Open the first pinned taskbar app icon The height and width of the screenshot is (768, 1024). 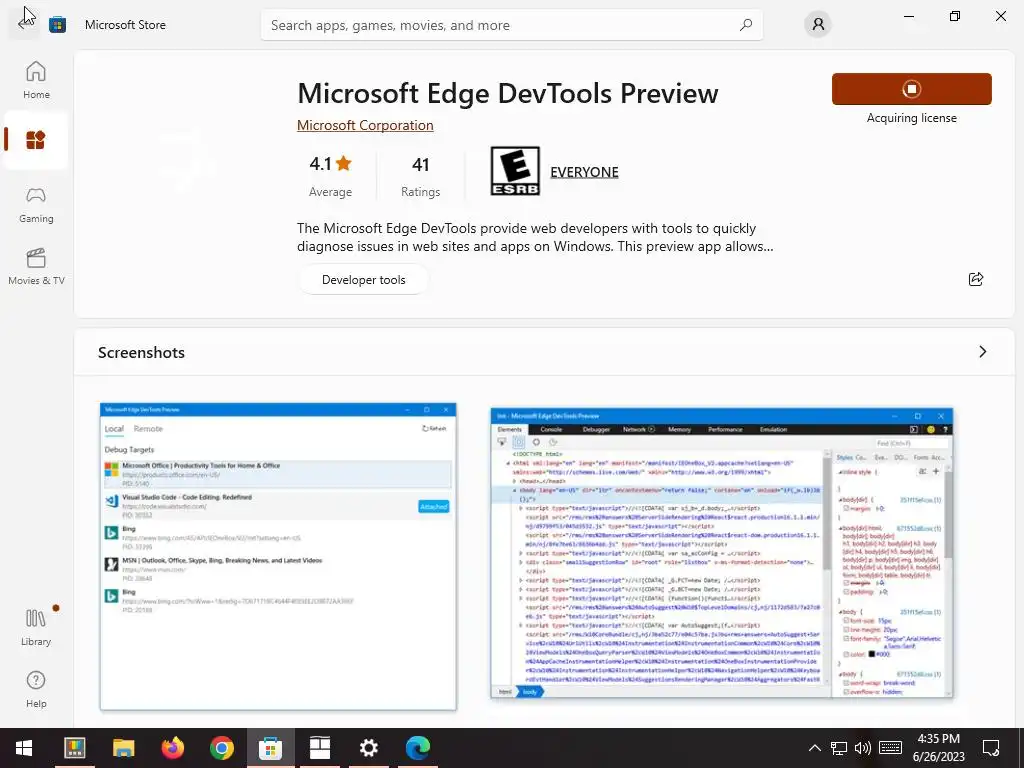74,748
